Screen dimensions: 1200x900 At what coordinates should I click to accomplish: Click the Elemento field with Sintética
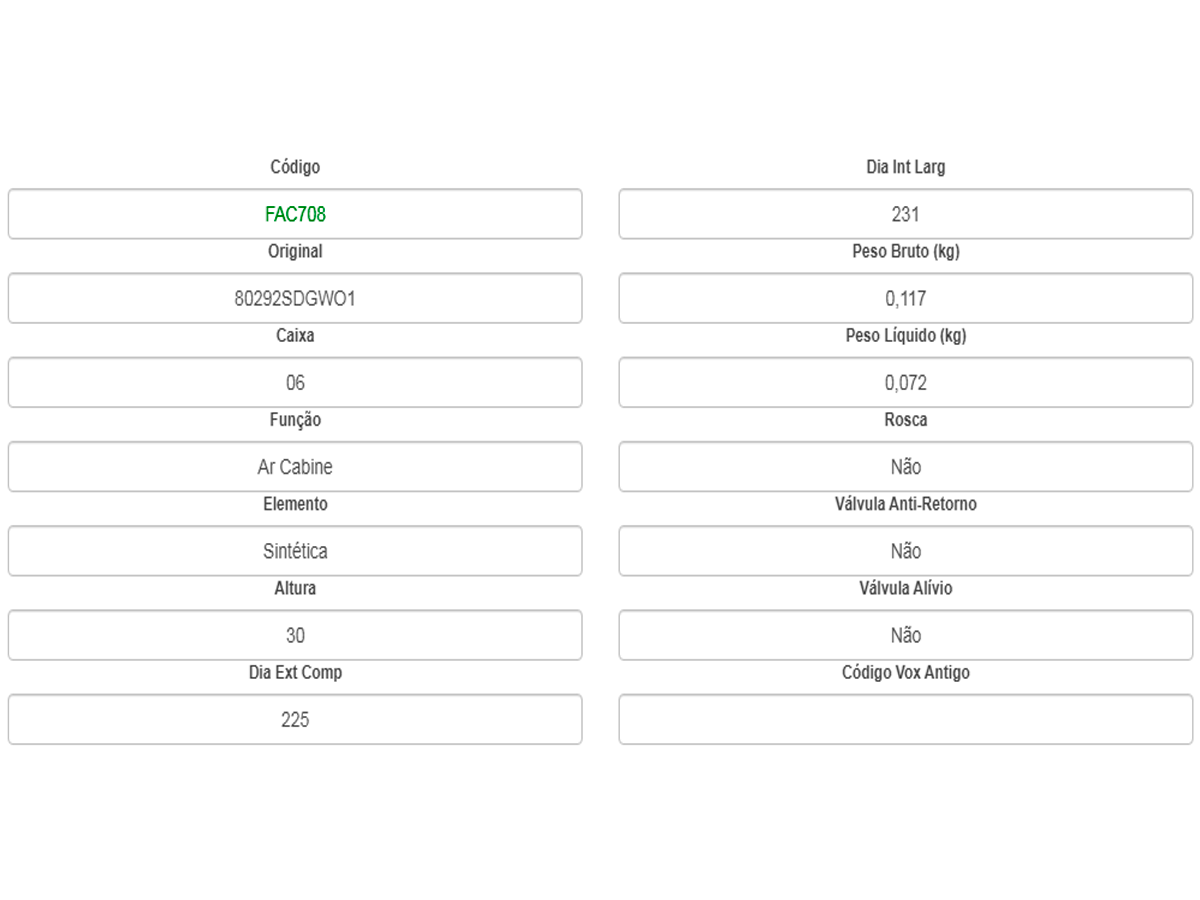coord(295,550)
